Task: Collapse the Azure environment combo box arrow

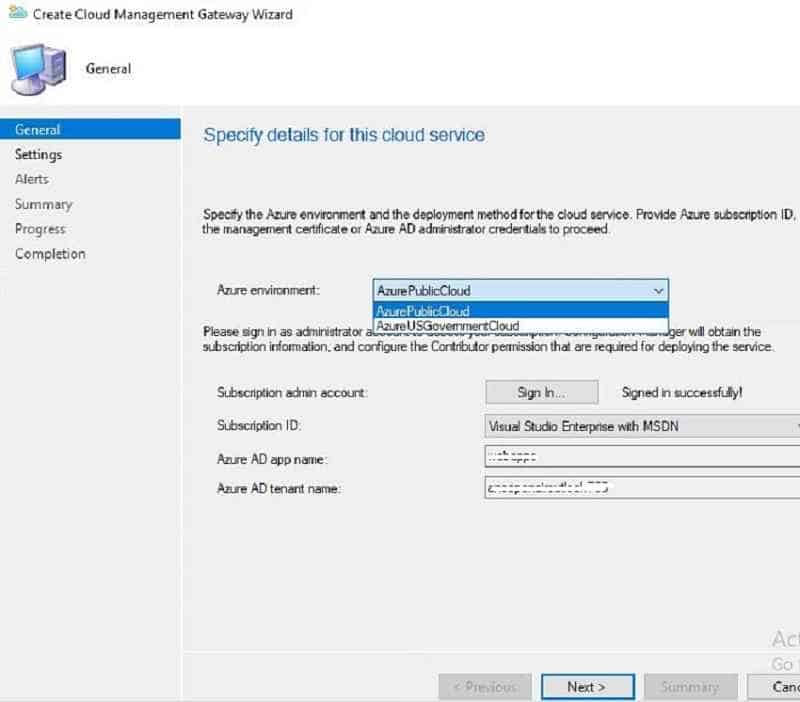Action: [658, 291]
